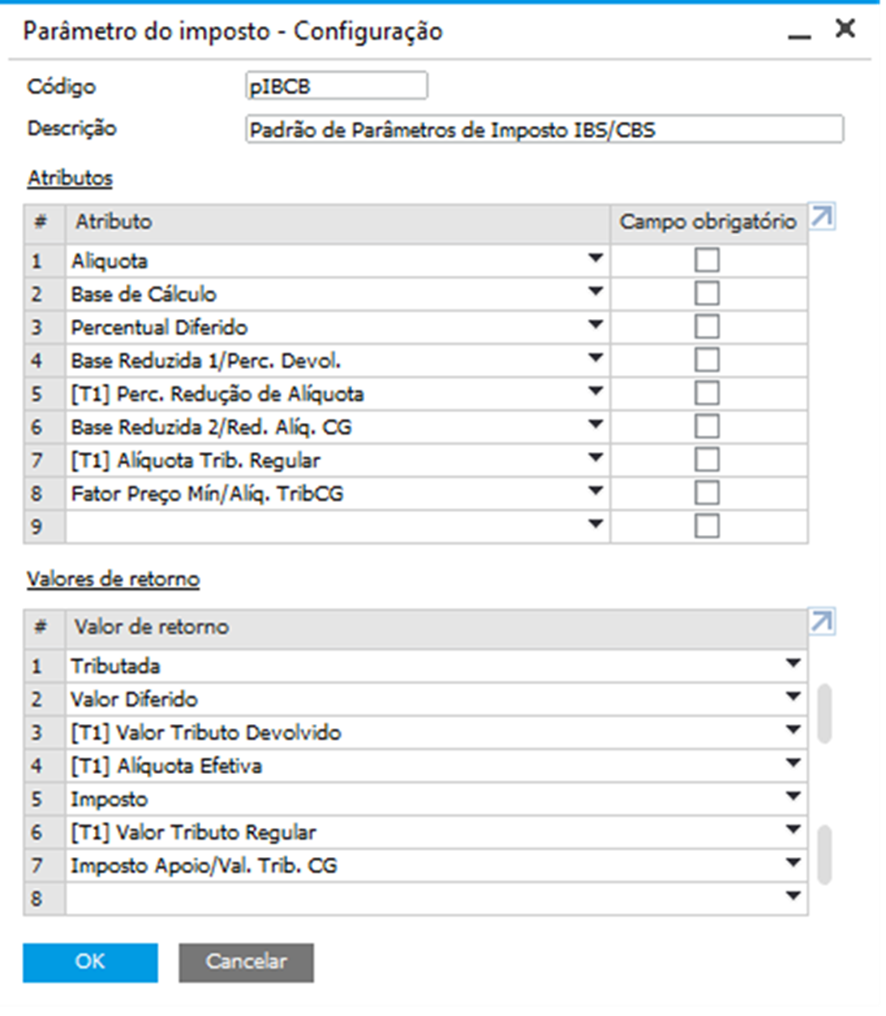
Task: Close the configuration window
Action: click(x=845, y=30)
